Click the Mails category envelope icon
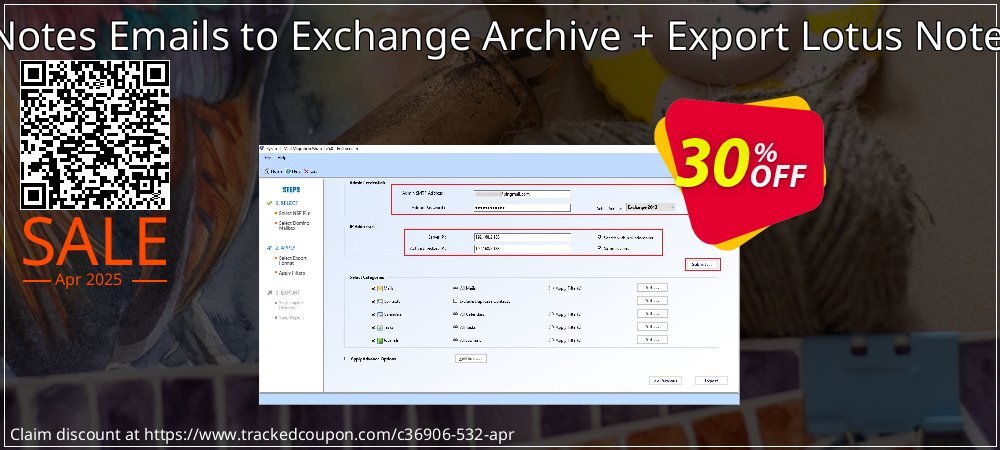This screenshot has width=1000, height=450. (380, 288)
